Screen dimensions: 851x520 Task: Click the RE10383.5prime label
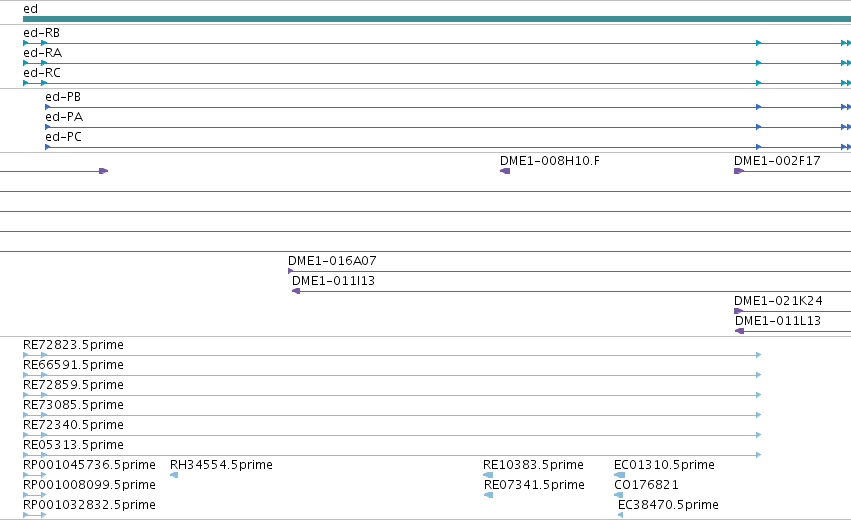pyautogui.click(x=533, y=465)
